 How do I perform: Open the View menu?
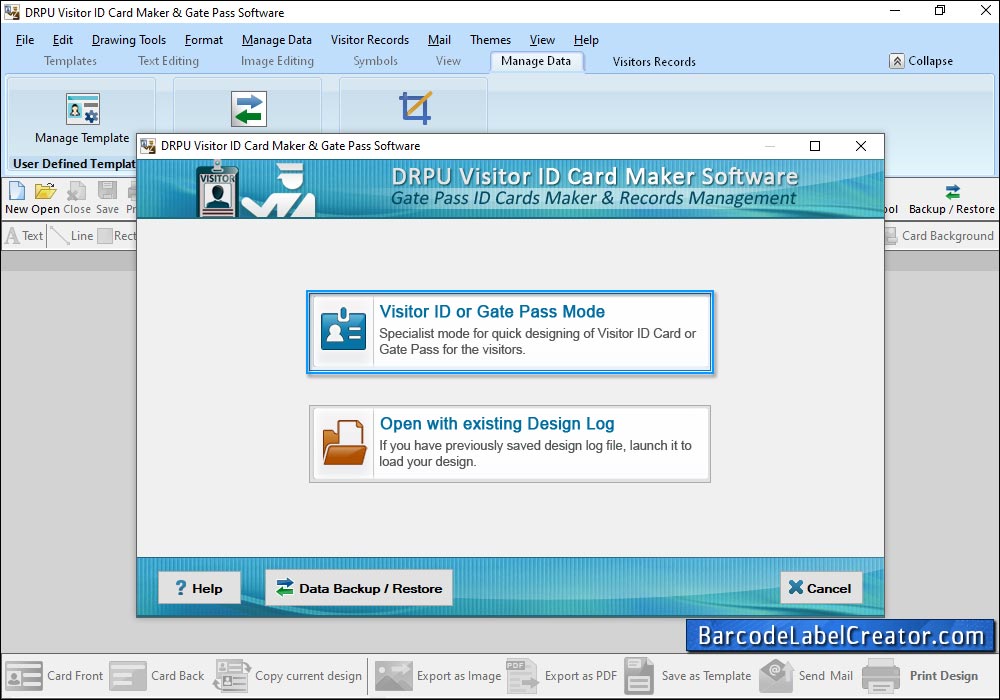[542, 40]
